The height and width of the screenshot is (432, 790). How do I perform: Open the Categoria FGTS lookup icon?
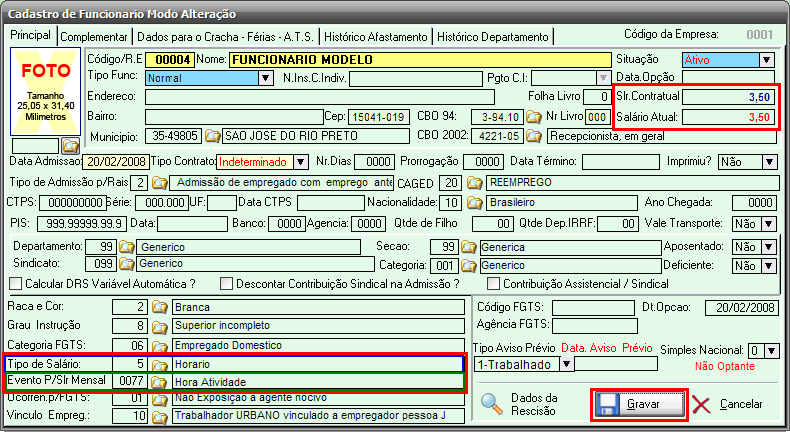coord(159,346)
